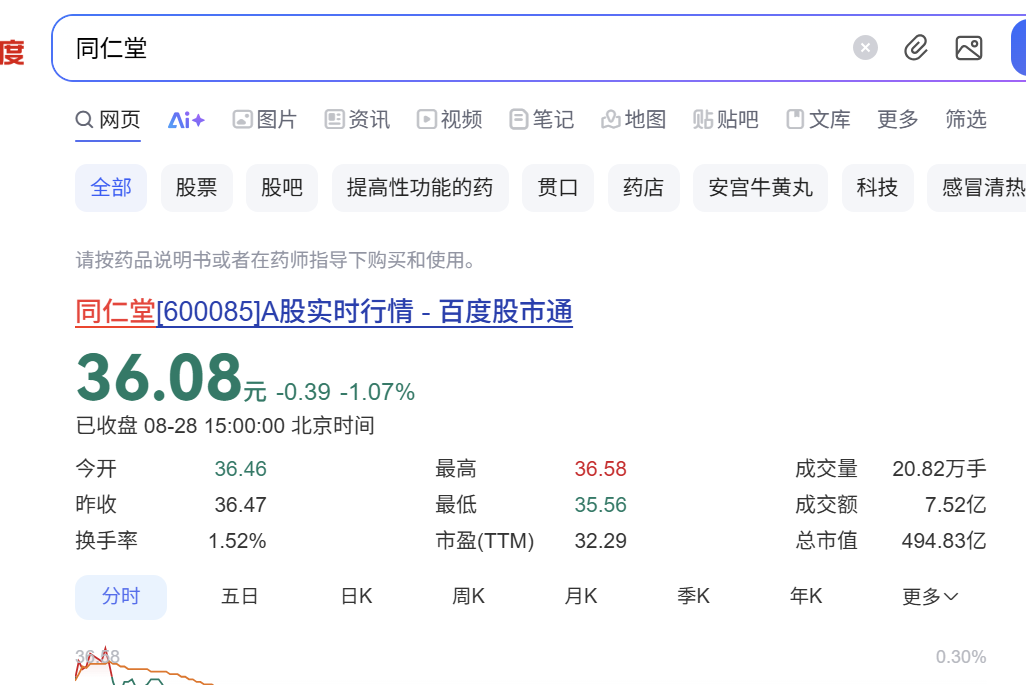
Task: Select the 全部 filter chip
Action: click(111, 188)
